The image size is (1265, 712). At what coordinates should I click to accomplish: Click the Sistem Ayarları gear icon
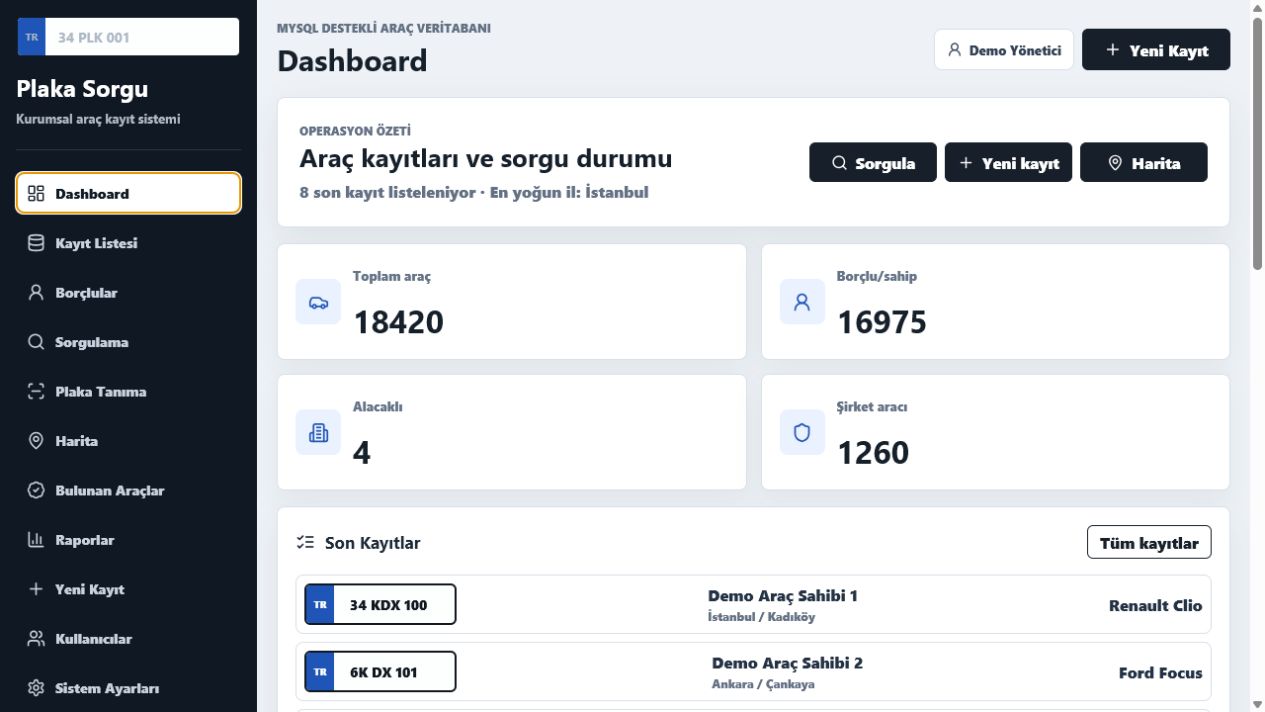pos(36,688)
